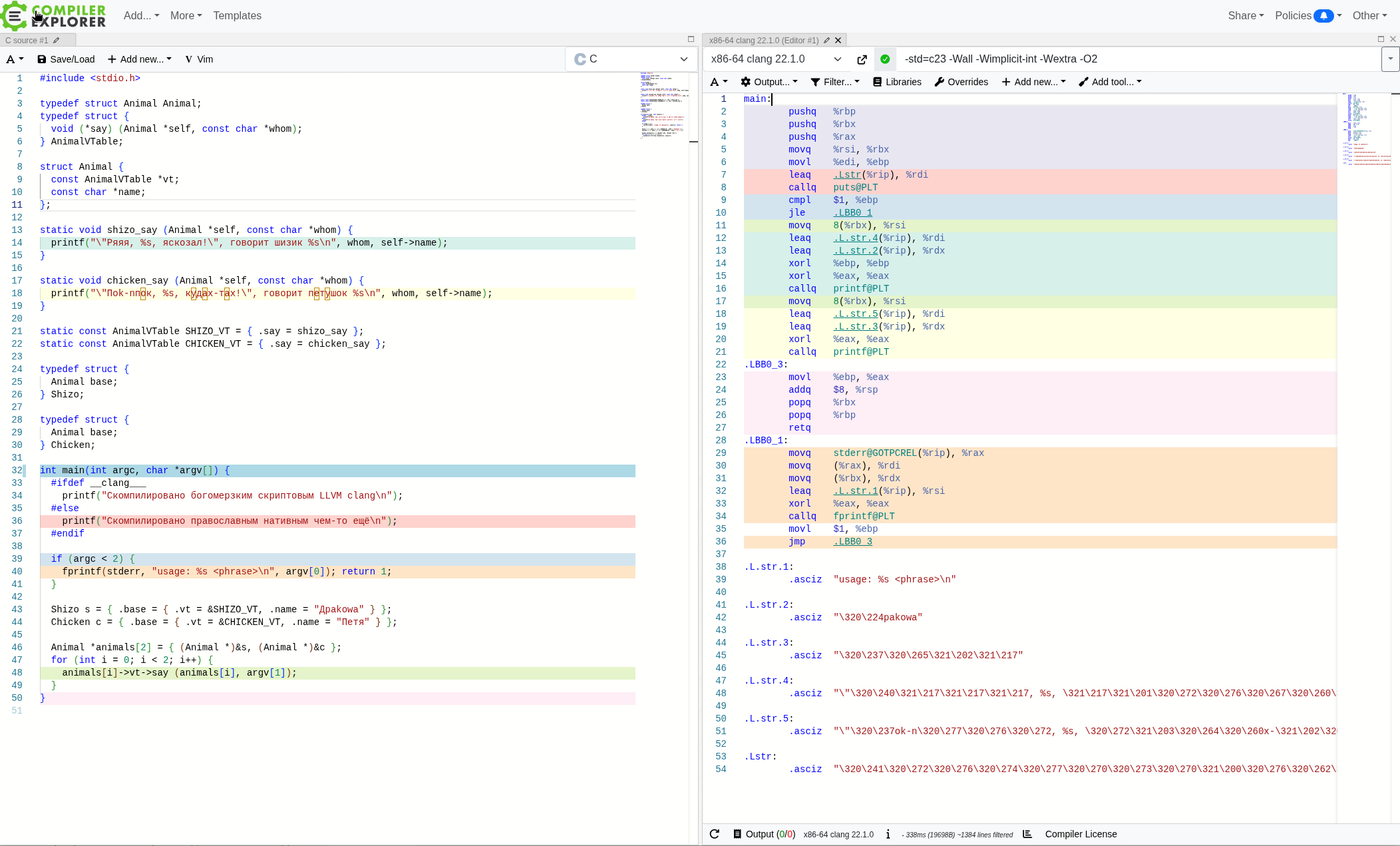
Task: Open the Other menu
Action: point(1369,15)
